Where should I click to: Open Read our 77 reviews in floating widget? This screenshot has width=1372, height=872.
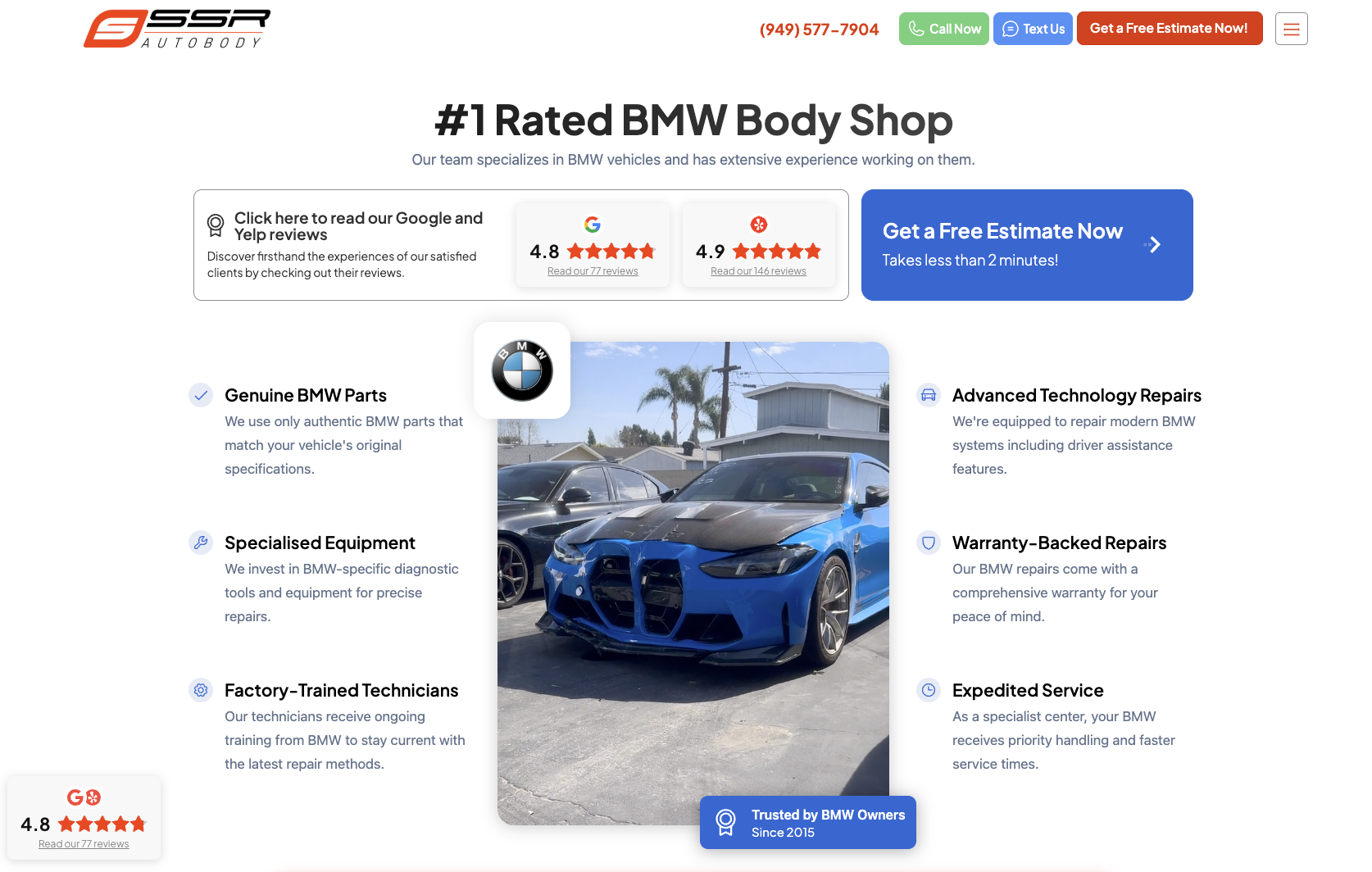click(84, 844)
